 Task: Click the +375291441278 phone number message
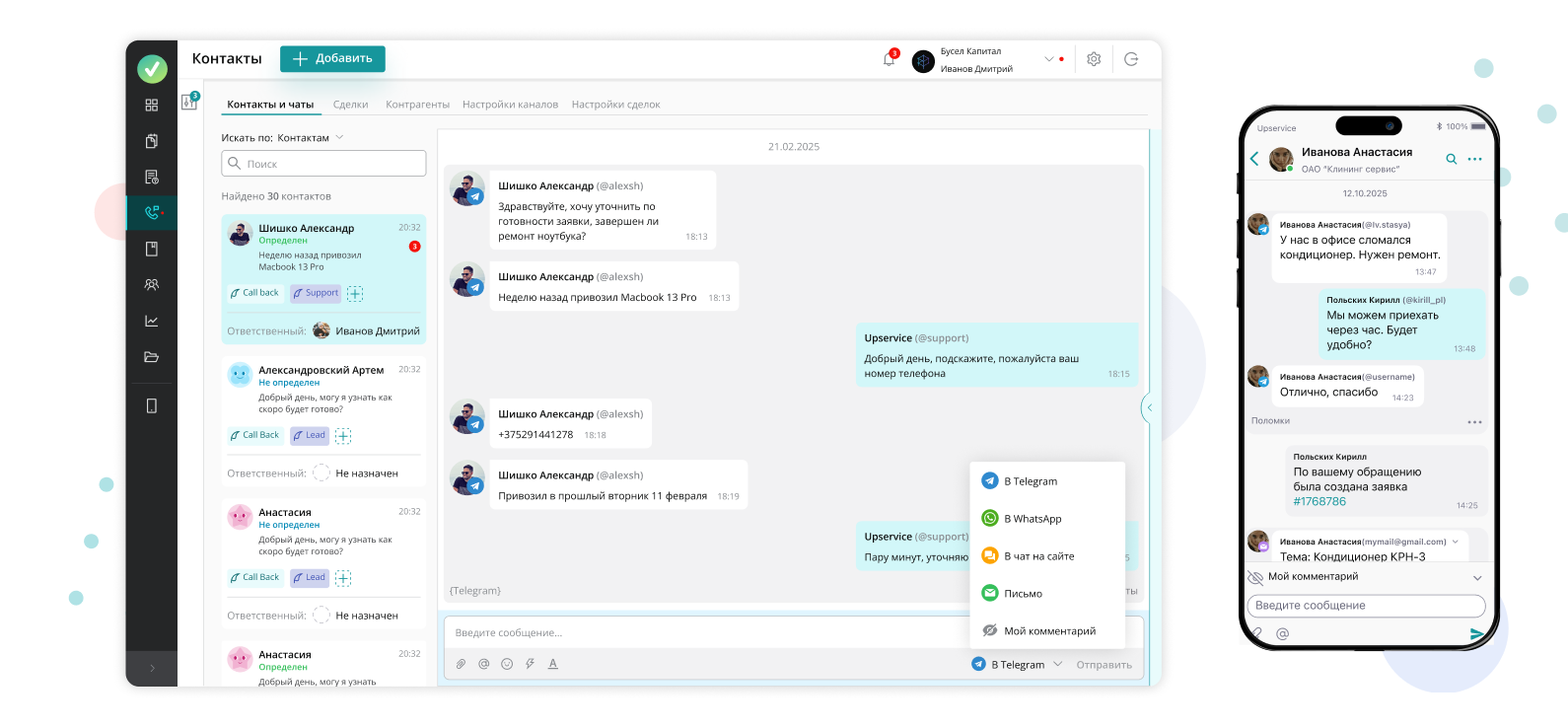pyautogui.click(x=535, y=435)
